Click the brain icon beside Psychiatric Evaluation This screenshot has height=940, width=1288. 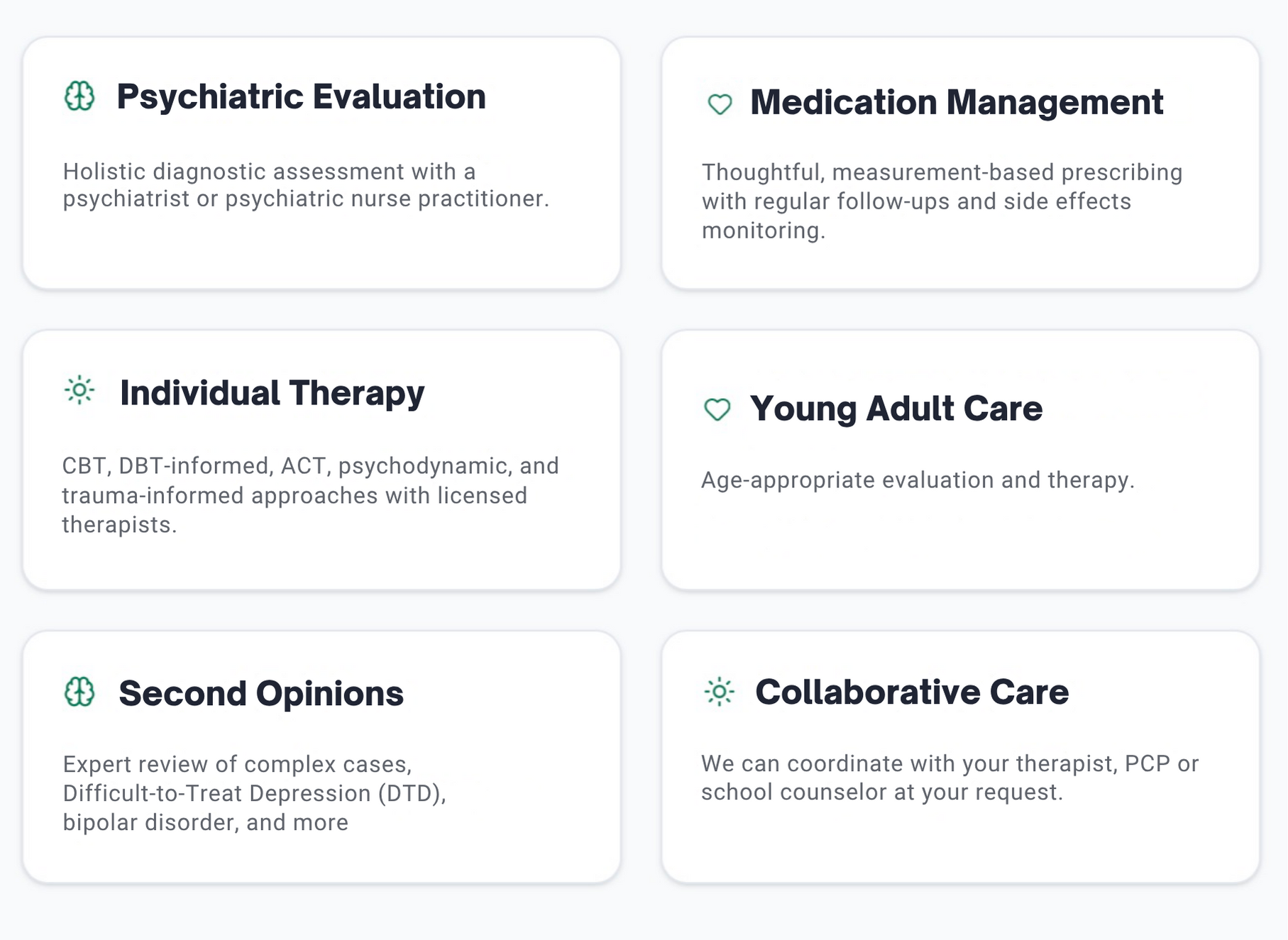(80, 94)
